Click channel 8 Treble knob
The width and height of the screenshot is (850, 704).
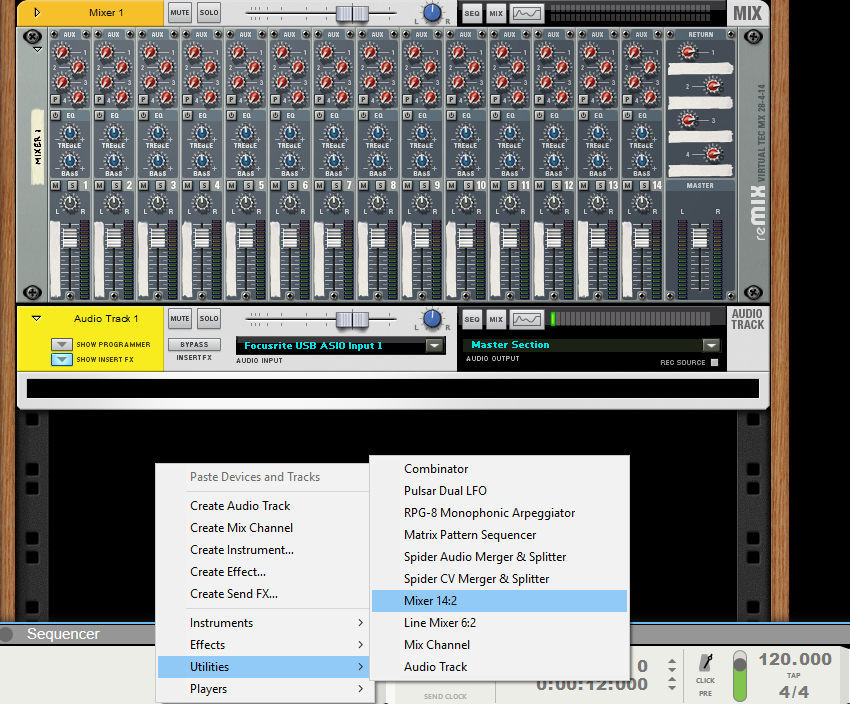point(378,132)
